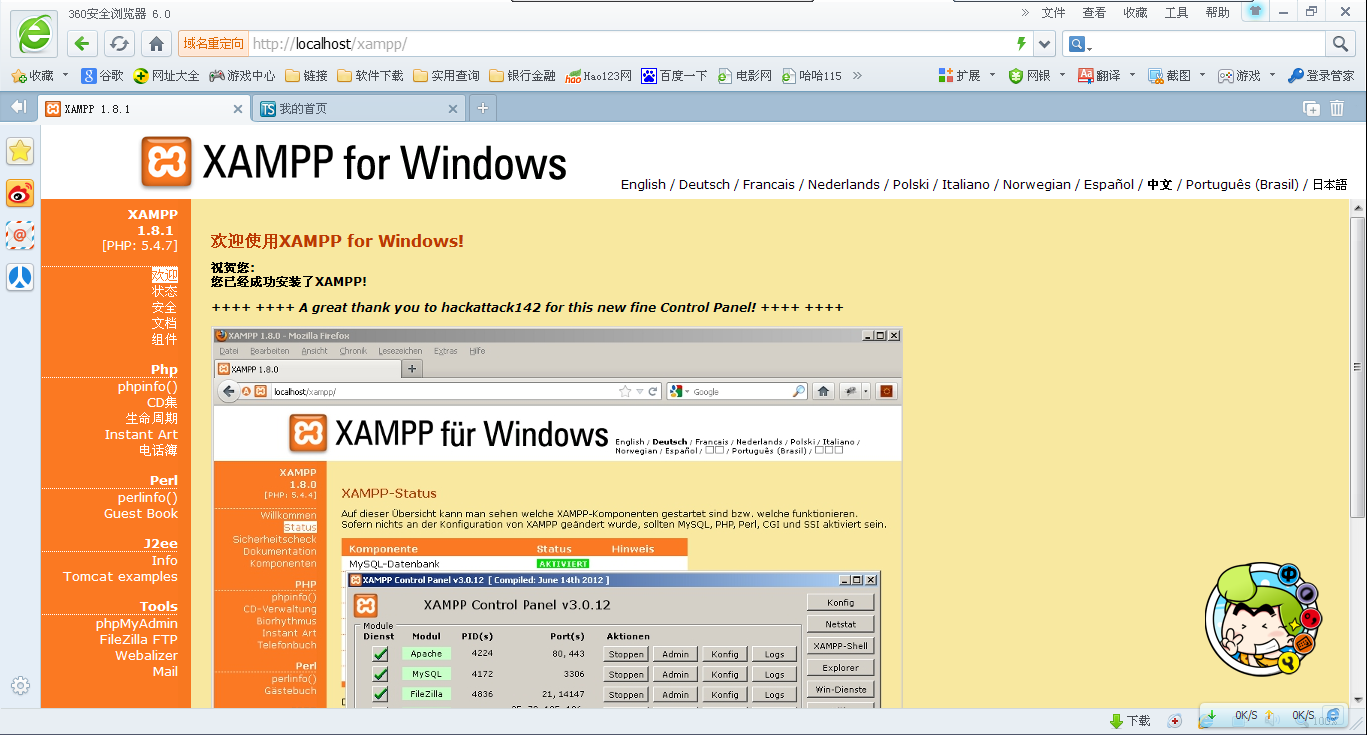The height and width of the screenshot is (735, 1367).
Task: Open the 查看 menu
Action: click(x=1094, y=12)
